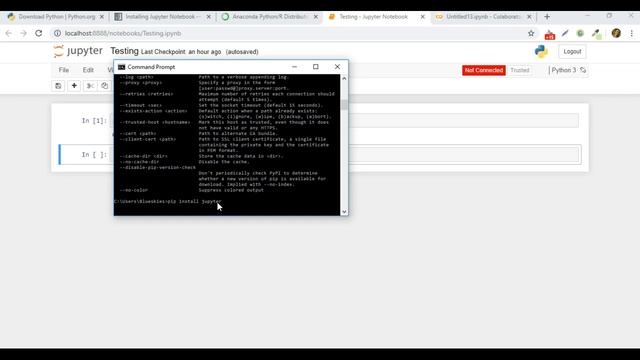Viewport: 640px width, 360px height.
Task: Click the notebook title Testing
Action: [124, 51]
